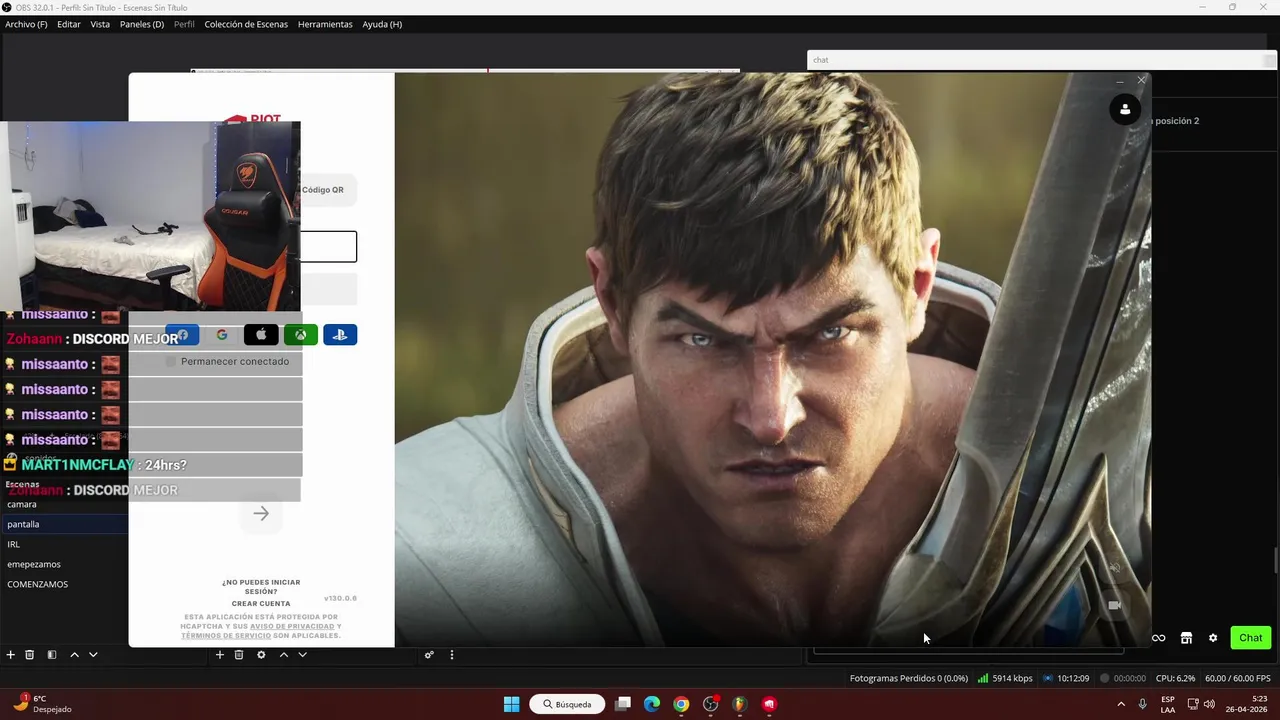Open the Herramientas menu
The image size is (1280, 720).
point(325,24)
